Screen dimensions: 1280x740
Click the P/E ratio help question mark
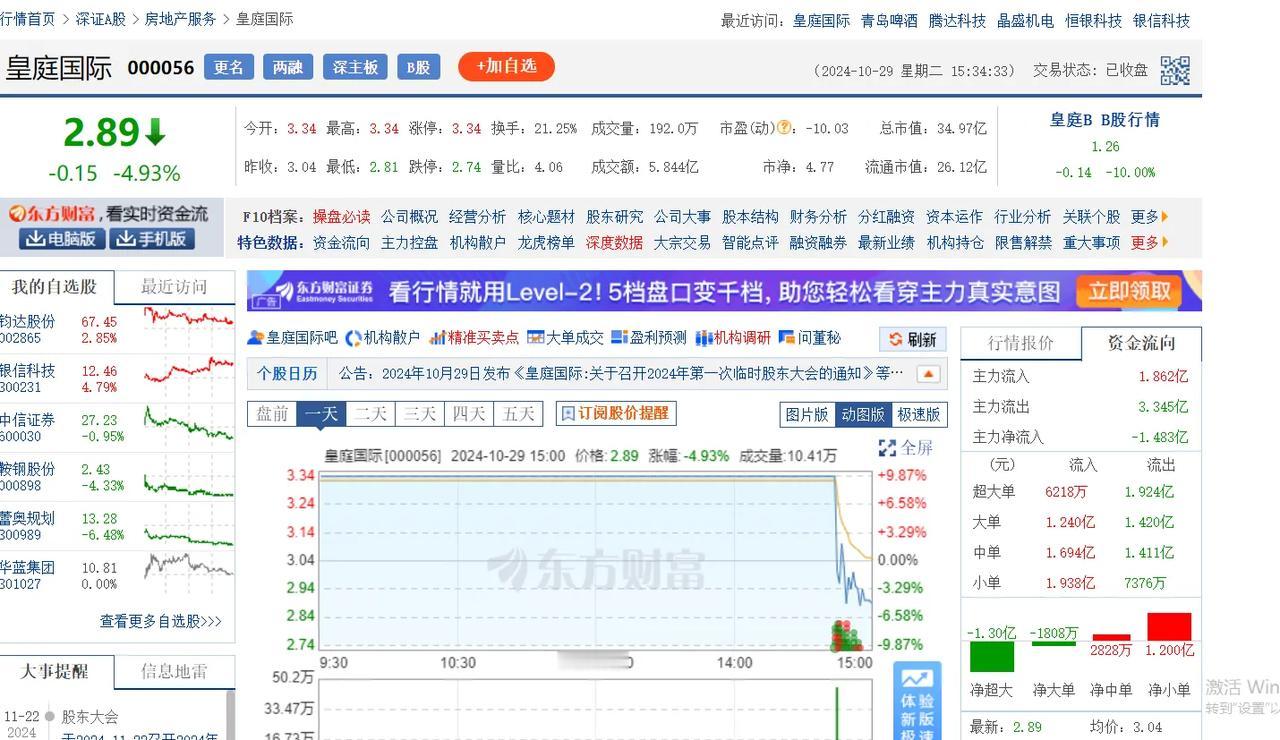click(x=784, y=128)
